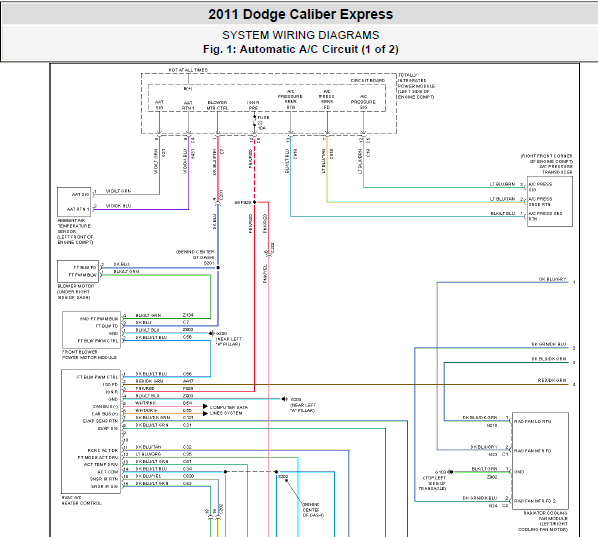This screenshot has height=537, width=598.
Task: Click the "DK BLU/GRY" label at reference 1
Action: click(552, 279)
